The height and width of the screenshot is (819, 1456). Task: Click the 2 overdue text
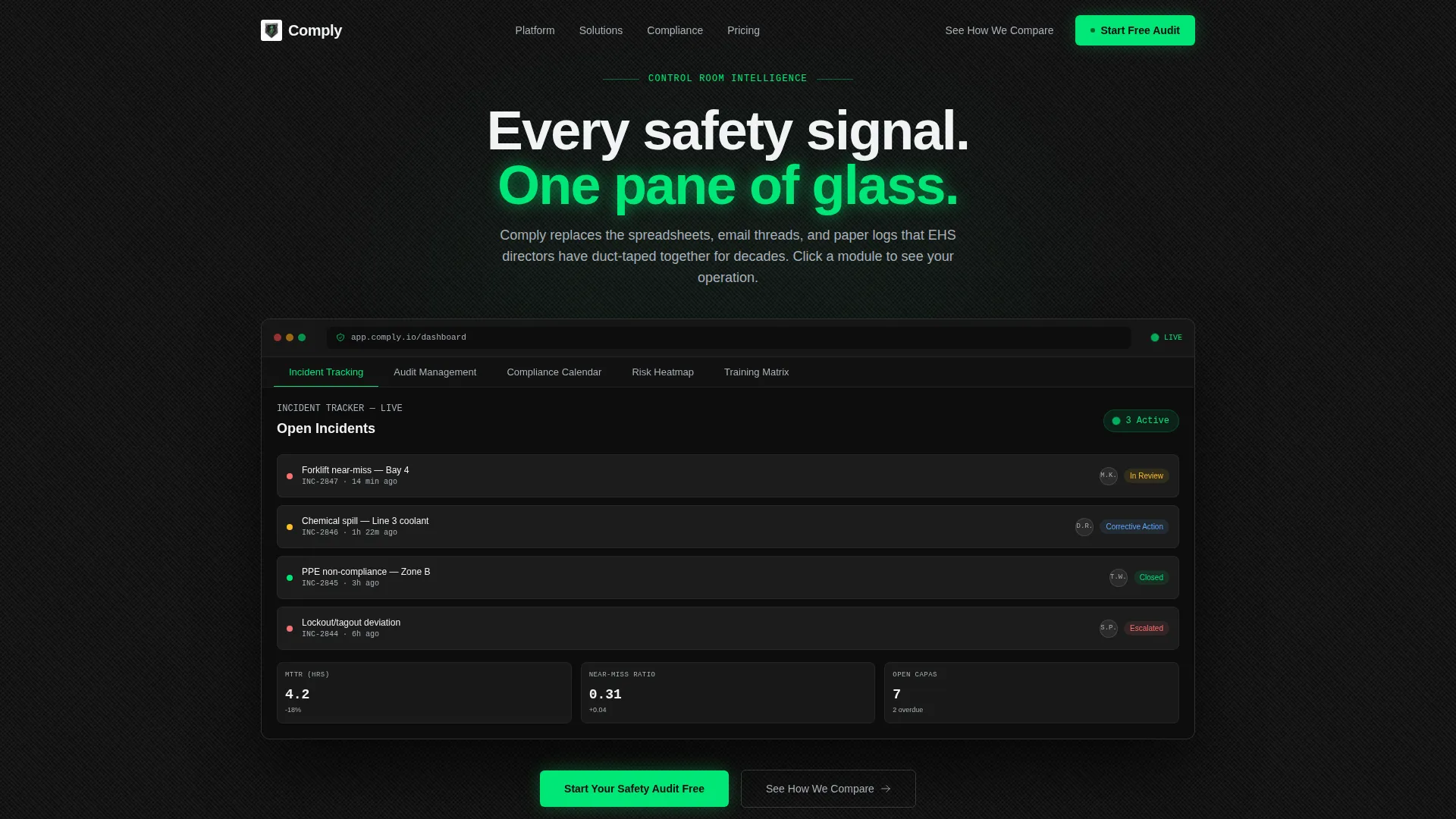point(908,710)
